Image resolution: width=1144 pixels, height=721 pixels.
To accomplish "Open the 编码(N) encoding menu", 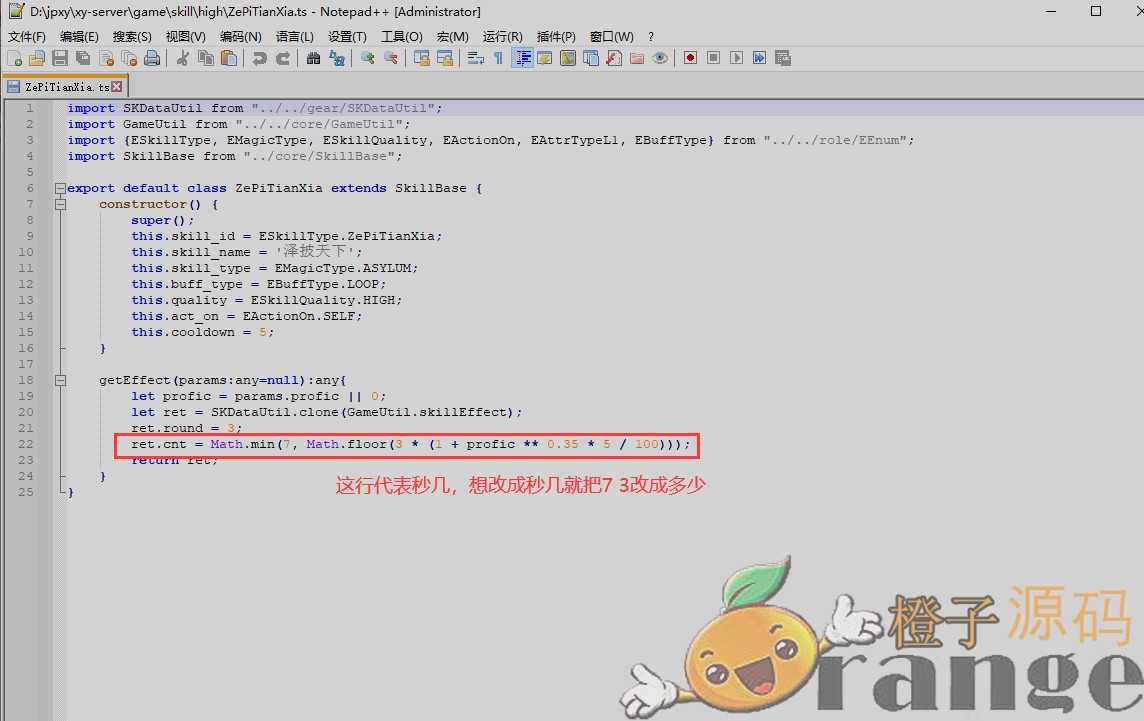I will [240, 37].
